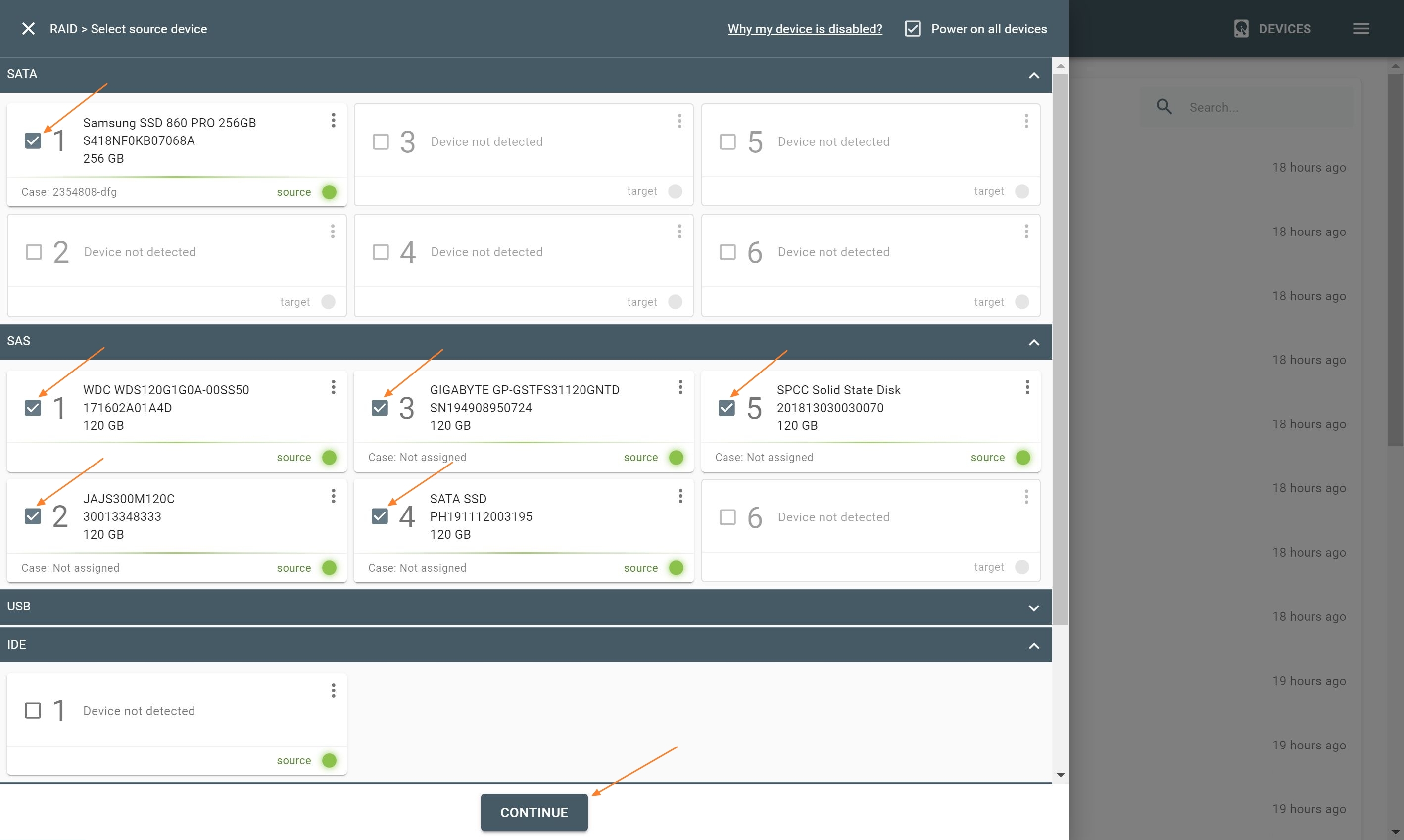1404x840 pixels.
Task: Click the search magnifier icon
Action: (x=1164, y=106)
